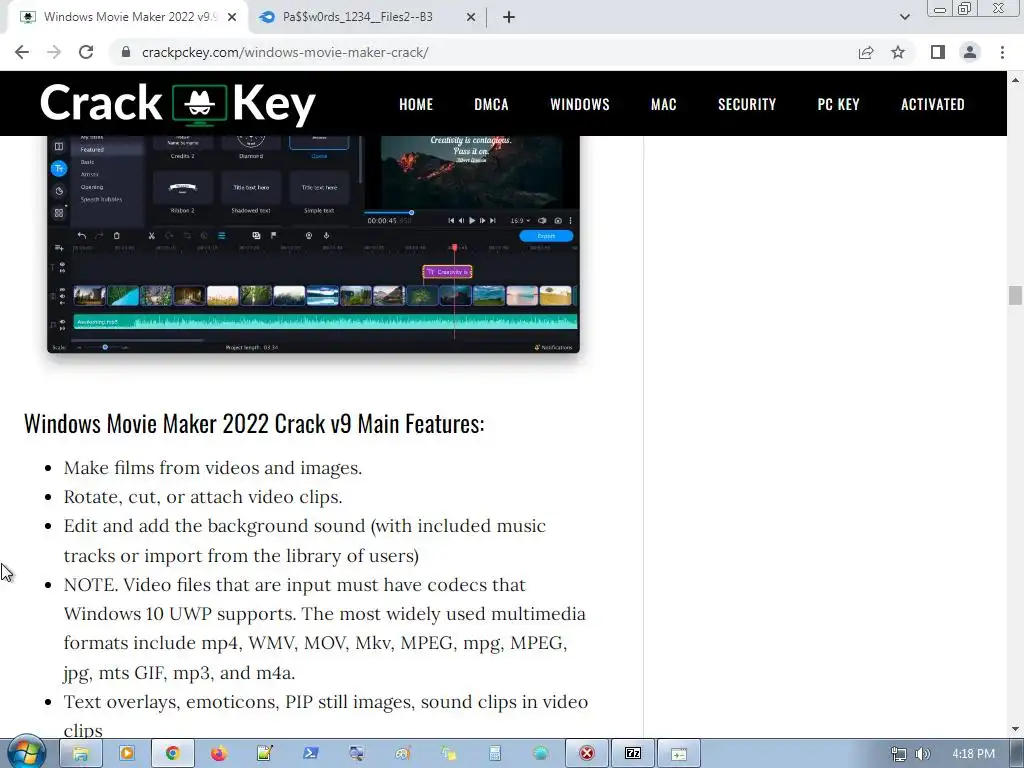
Task: Open the media player taskbar icon
Action: pos(127,754)
